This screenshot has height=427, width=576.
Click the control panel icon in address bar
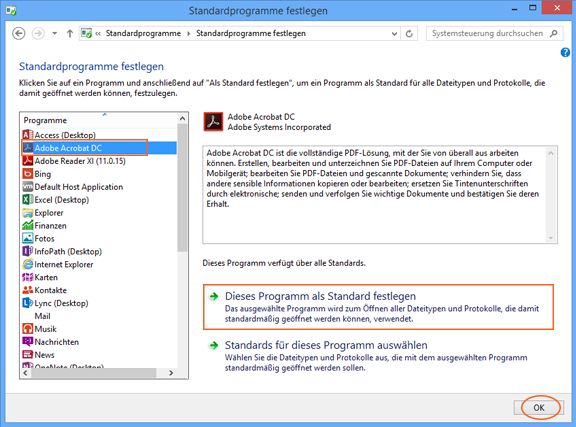coord(86,33)
